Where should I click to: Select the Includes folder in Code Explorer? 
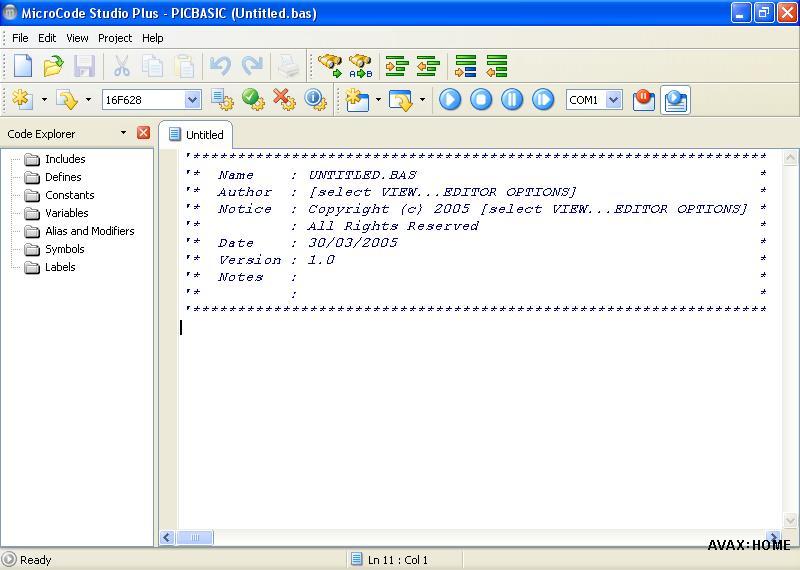(x=65, y=159)
